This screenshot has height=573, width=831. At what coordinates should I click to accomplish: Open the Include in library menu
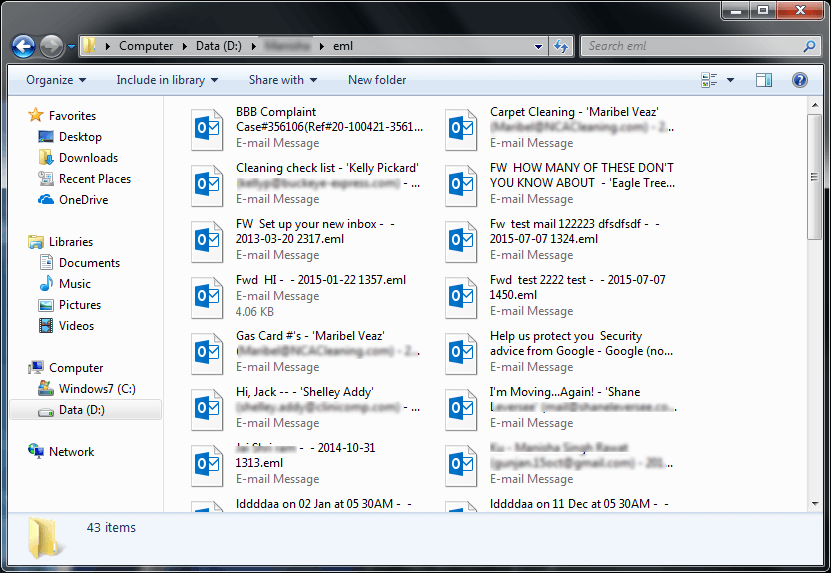pos(167,80)
